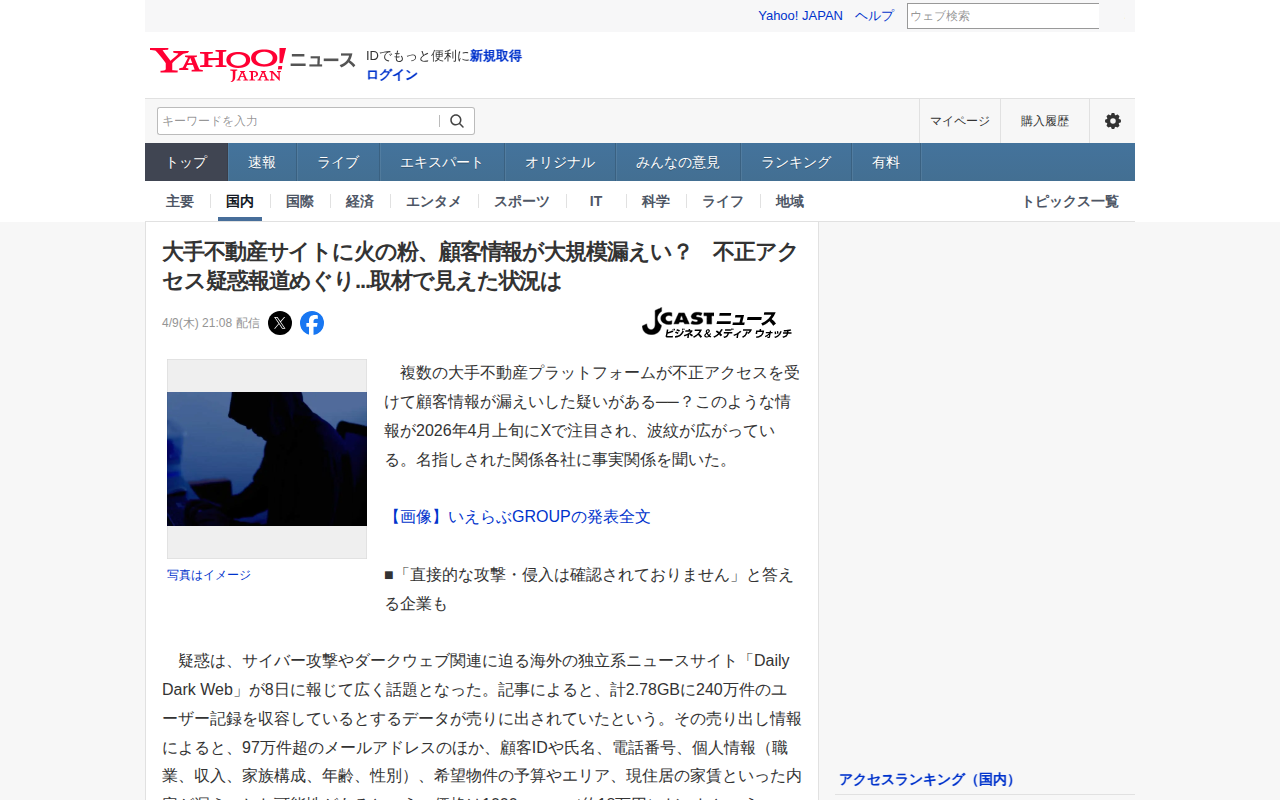Click the 4/9(木) 21:08 配信 timestamp
The image size is (1280, 800).
pyautogui.click(x=211, y=323)
